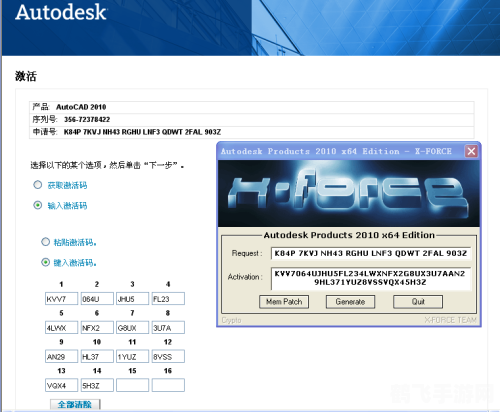Click the Quit button in X-FORCE
500x412 pixels.
418,302
